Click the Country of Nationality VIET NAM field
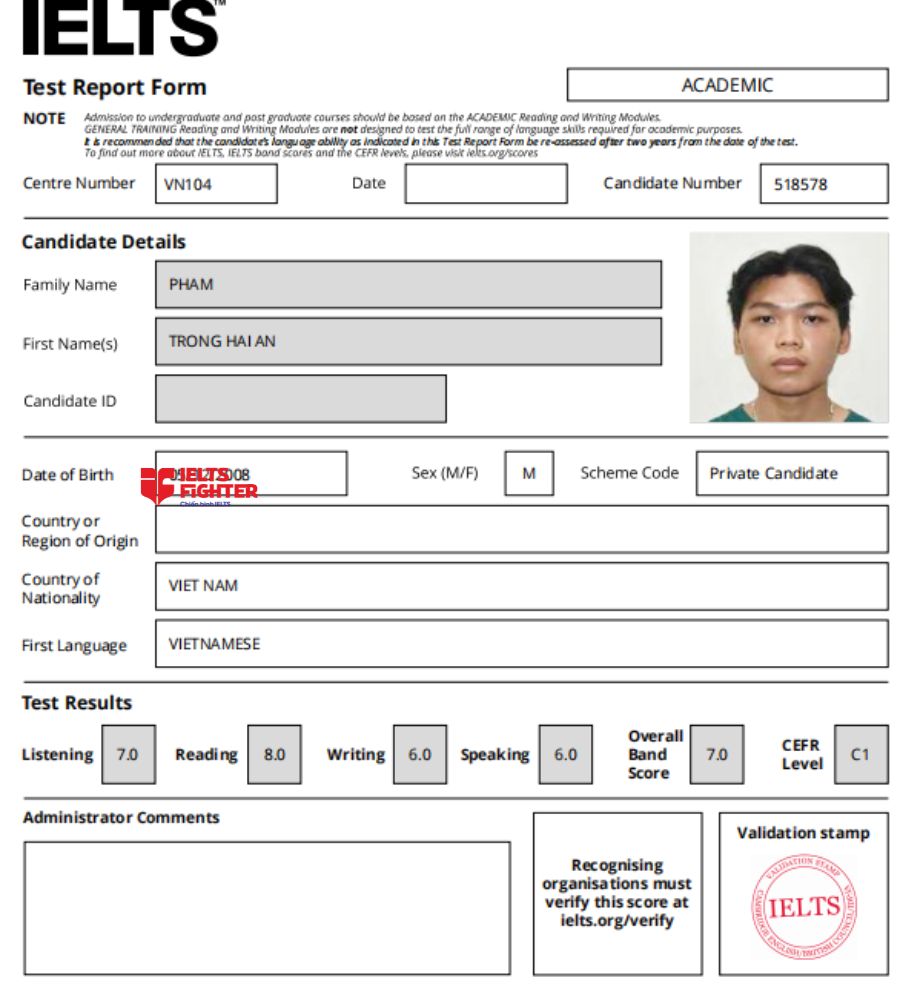The image size is (900, 1000). click(522, 586)
